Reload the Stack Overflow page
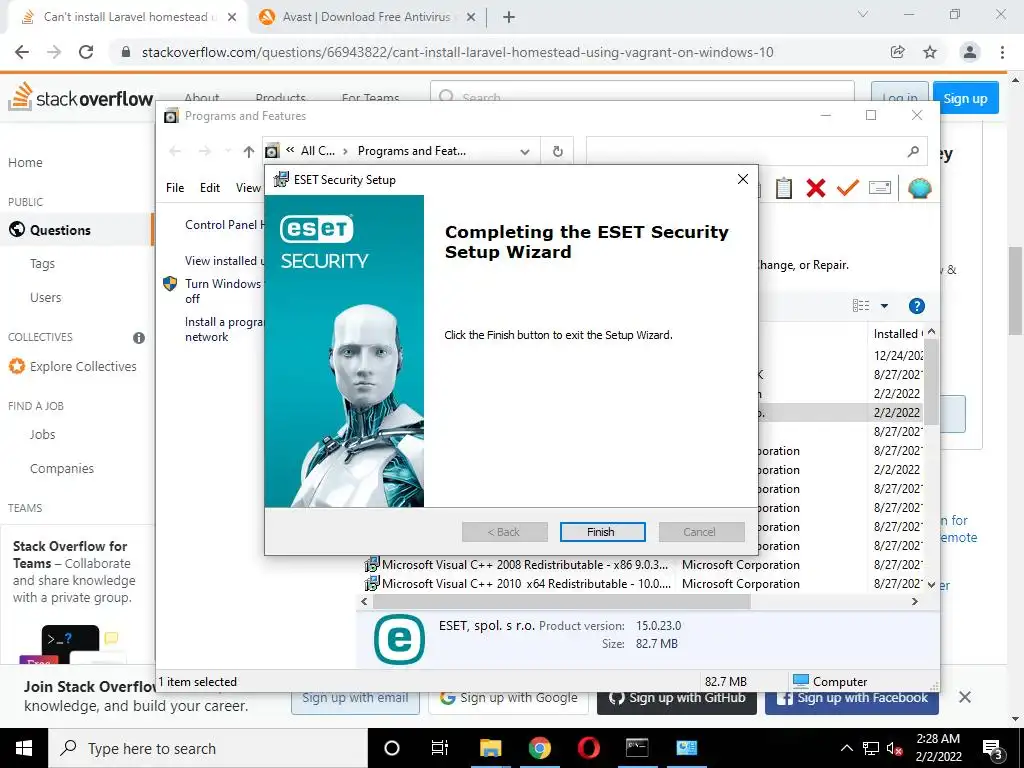 [86, 52]
